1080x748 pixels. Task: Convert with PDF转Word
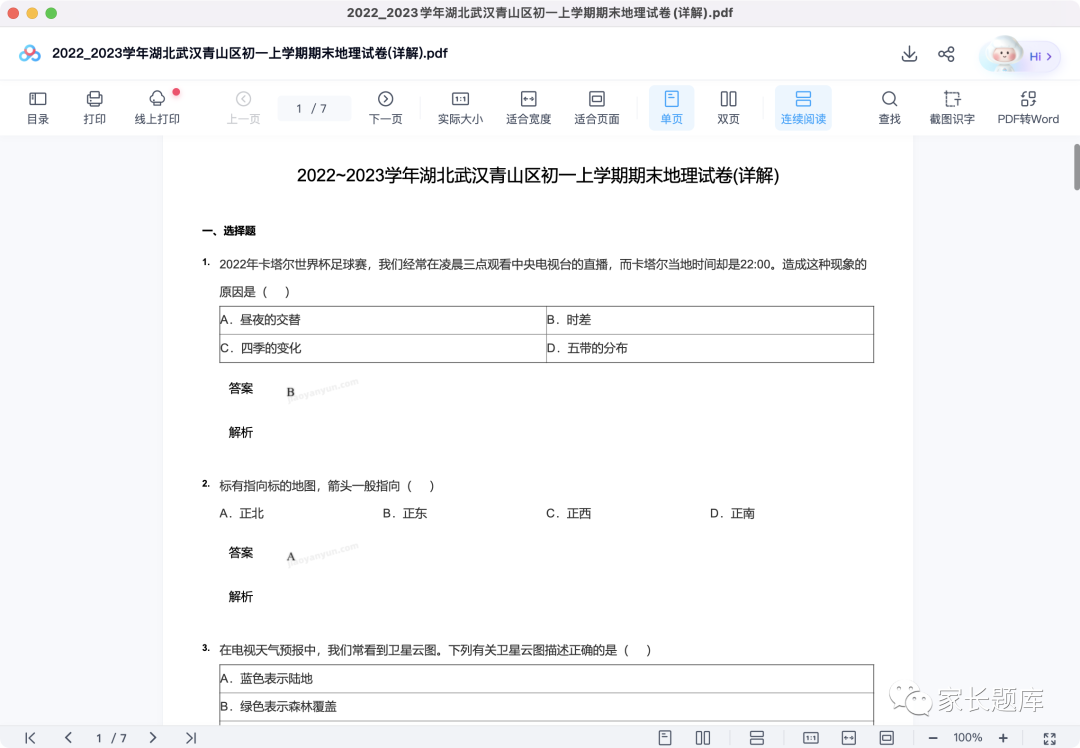(x=1028, y=108)
